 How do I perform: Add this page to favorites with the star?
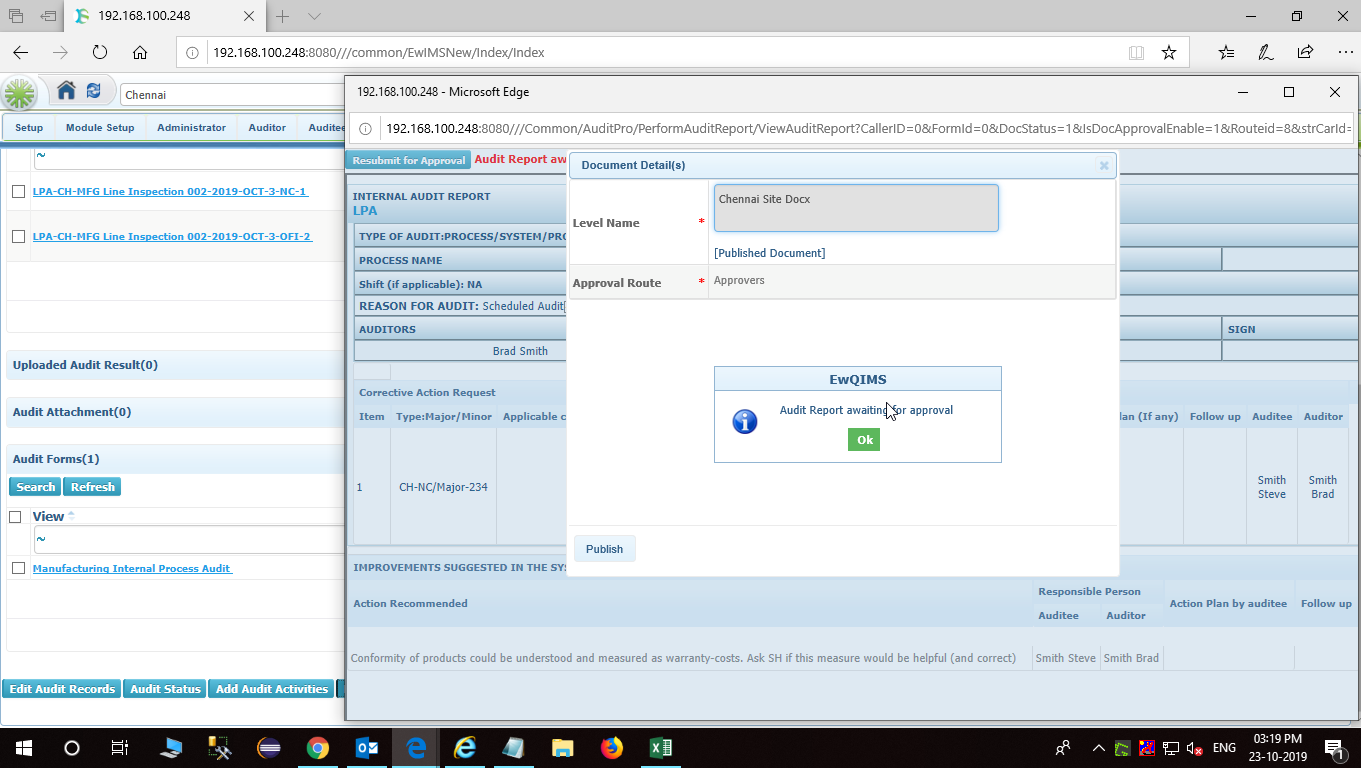[1168, 52]
